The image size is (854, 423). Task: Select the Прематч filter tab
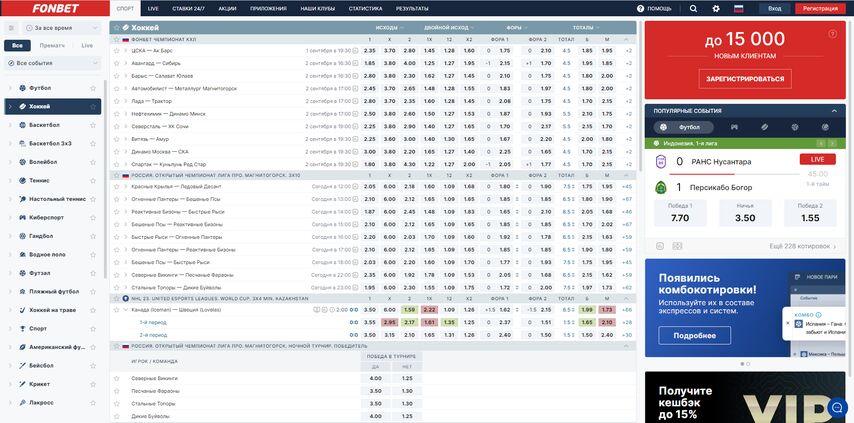pyautogui.click(x=52, y=46)
